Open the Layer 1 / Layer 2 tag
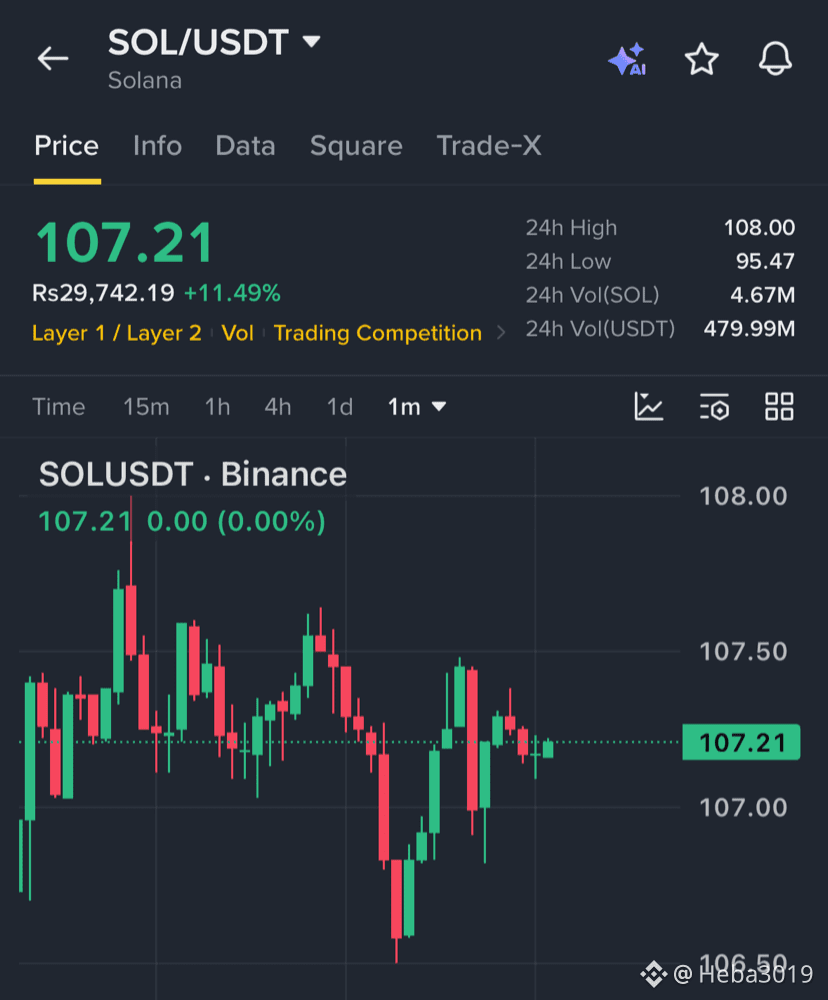828x1000 pixels. click(117, 333)
